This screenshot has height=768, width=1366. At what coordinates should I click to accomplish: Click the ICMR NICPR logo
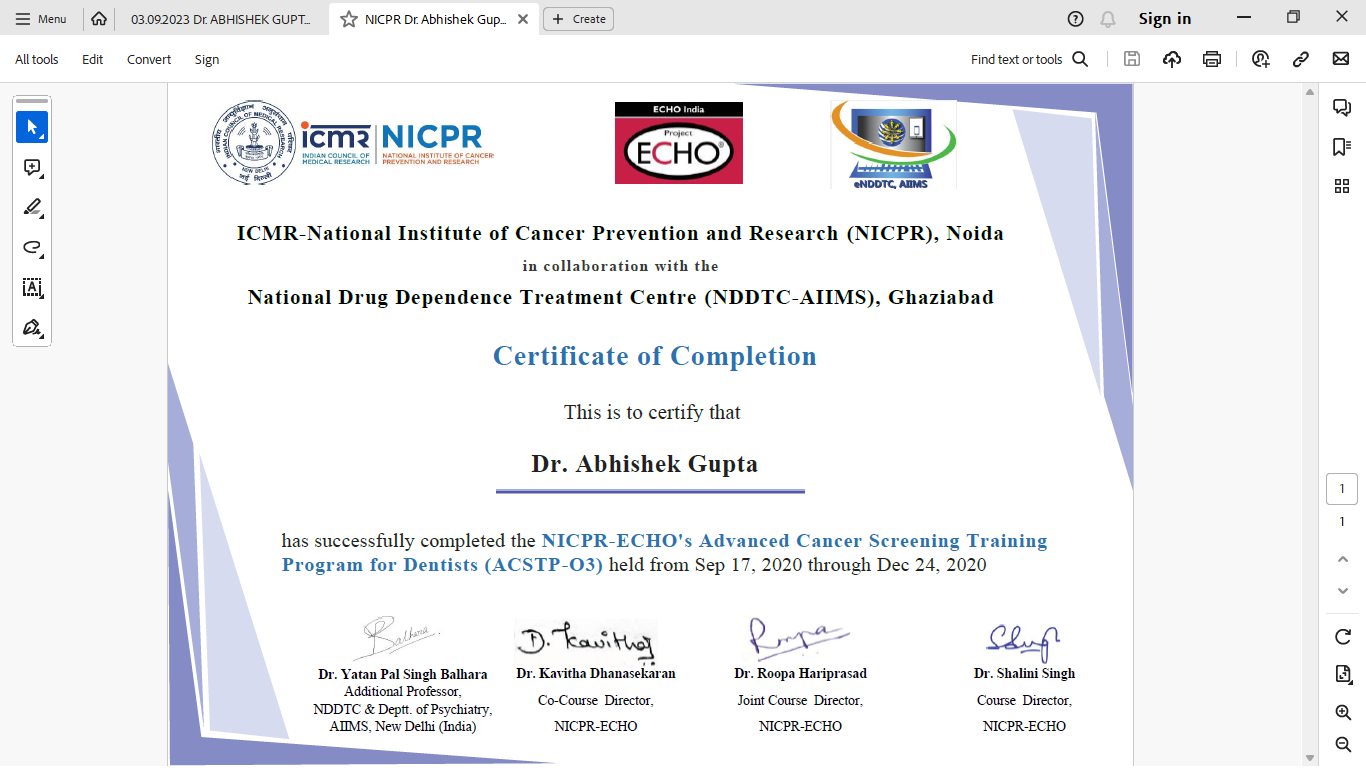tap(352, 143)
